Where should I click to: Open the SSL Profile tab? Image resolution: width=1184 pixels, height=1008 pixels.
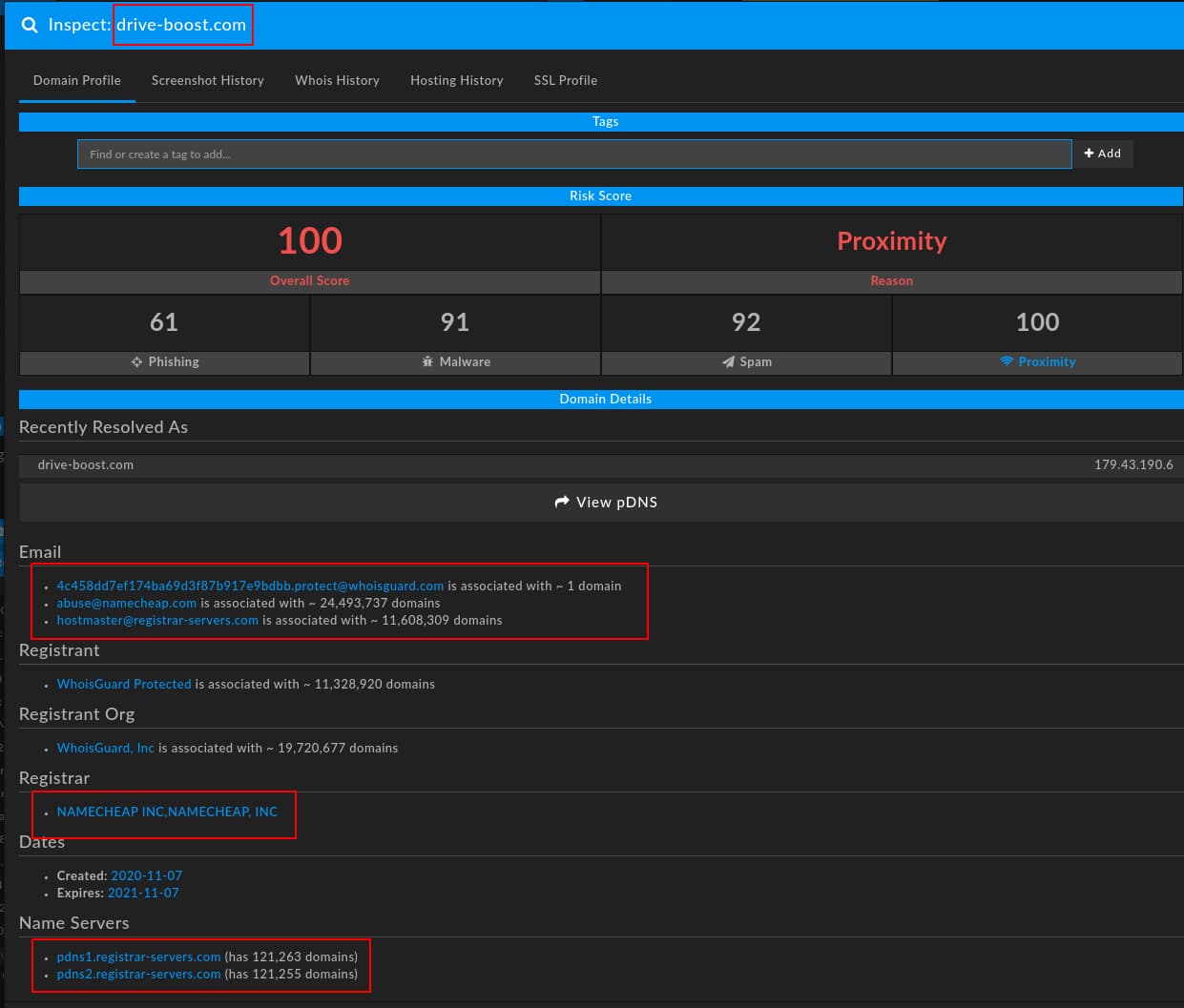coord(565,81)
